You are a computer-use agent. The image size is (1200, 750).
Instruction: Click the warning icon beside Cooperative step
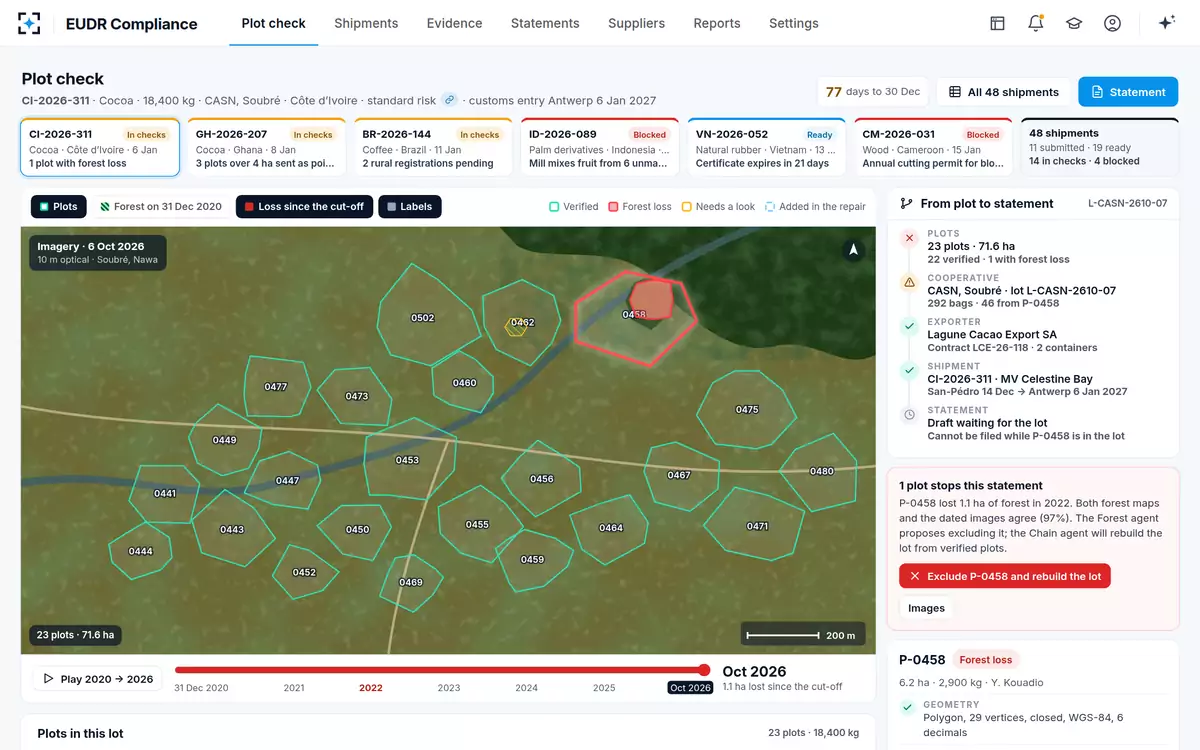pos(909,282)
